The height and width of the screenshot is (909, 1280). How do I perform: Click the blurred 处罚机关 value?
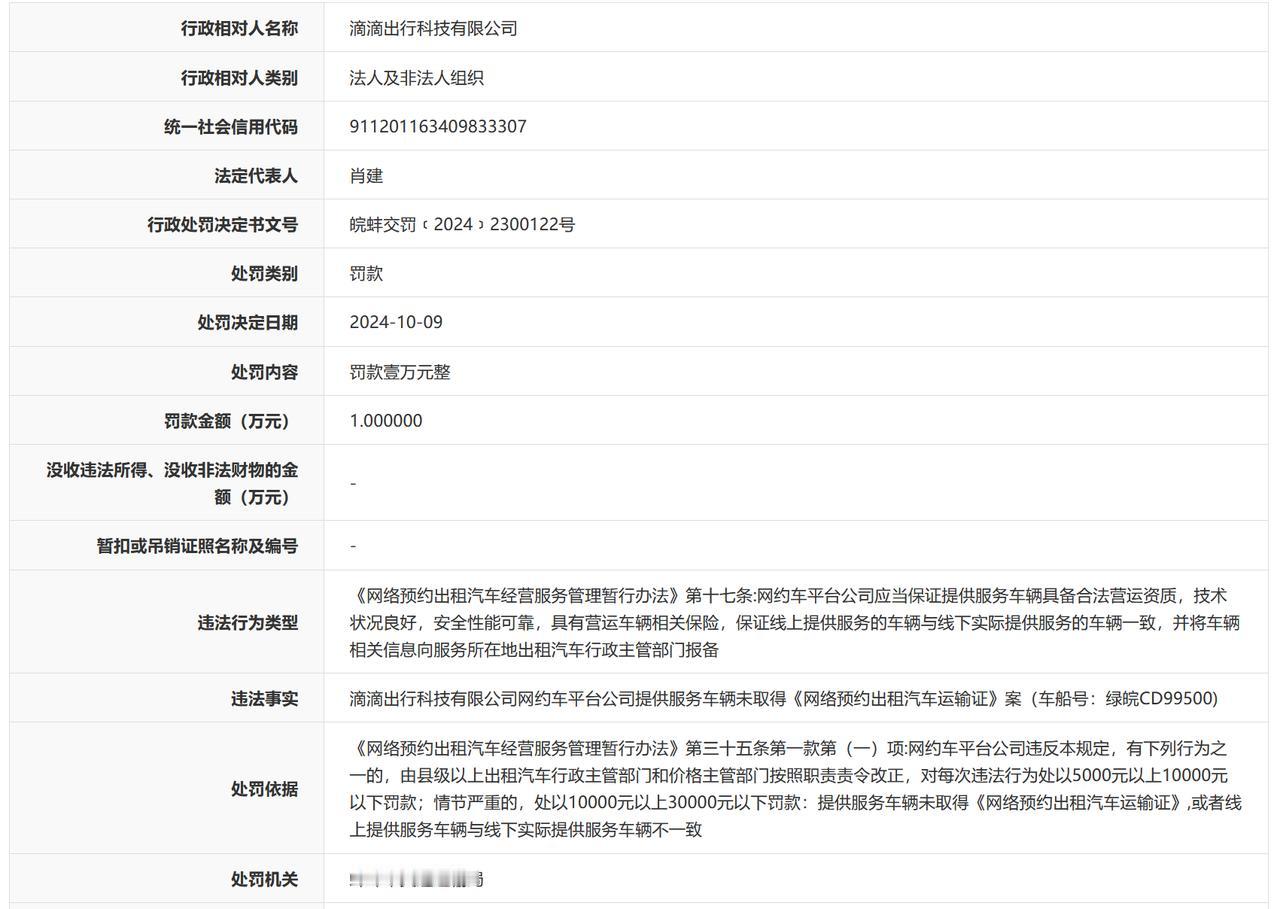click(x=417, y=879)
